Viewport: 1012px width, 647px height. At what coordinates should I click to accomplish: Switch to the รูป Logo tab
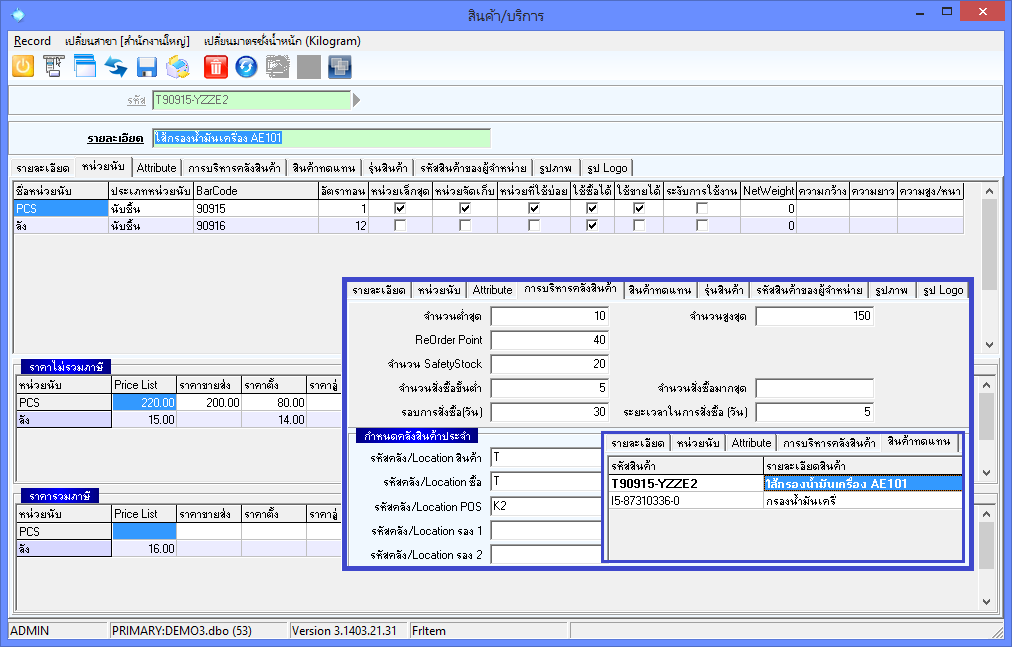coord(606,168)
